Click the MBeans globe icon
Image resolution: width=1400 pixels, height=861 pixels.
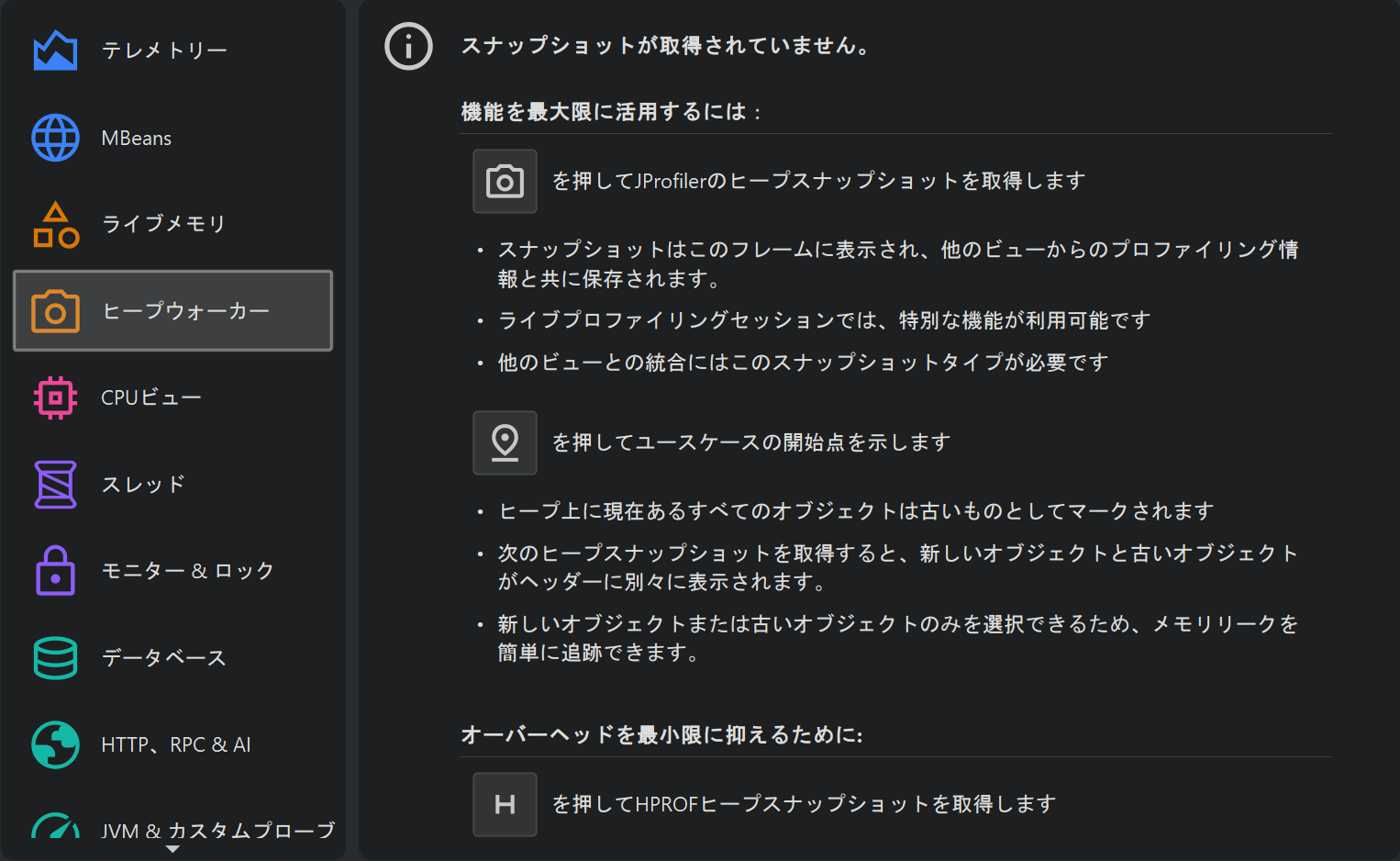(x=55, y=138)
